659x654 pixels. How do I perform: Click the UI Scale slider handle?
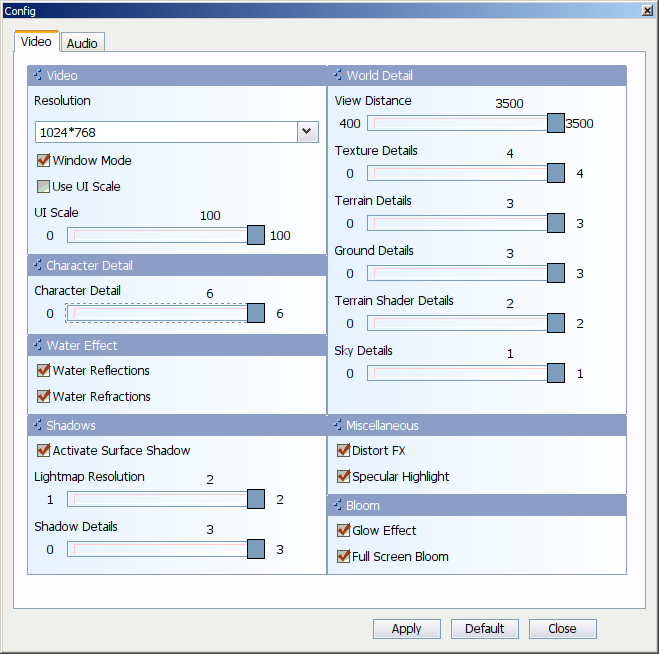point(256,235)
